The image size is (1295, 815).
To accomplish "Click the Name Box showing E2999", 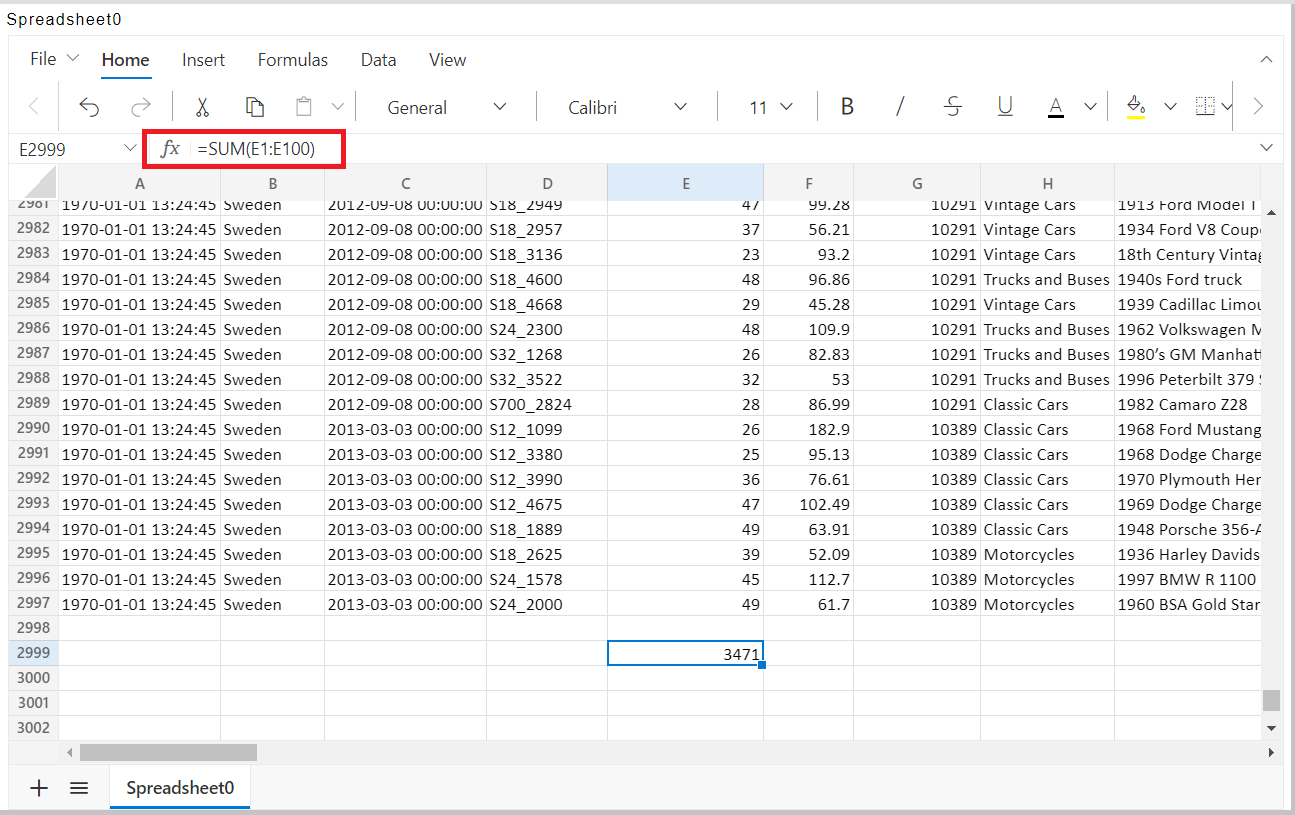I will [65, 148].
